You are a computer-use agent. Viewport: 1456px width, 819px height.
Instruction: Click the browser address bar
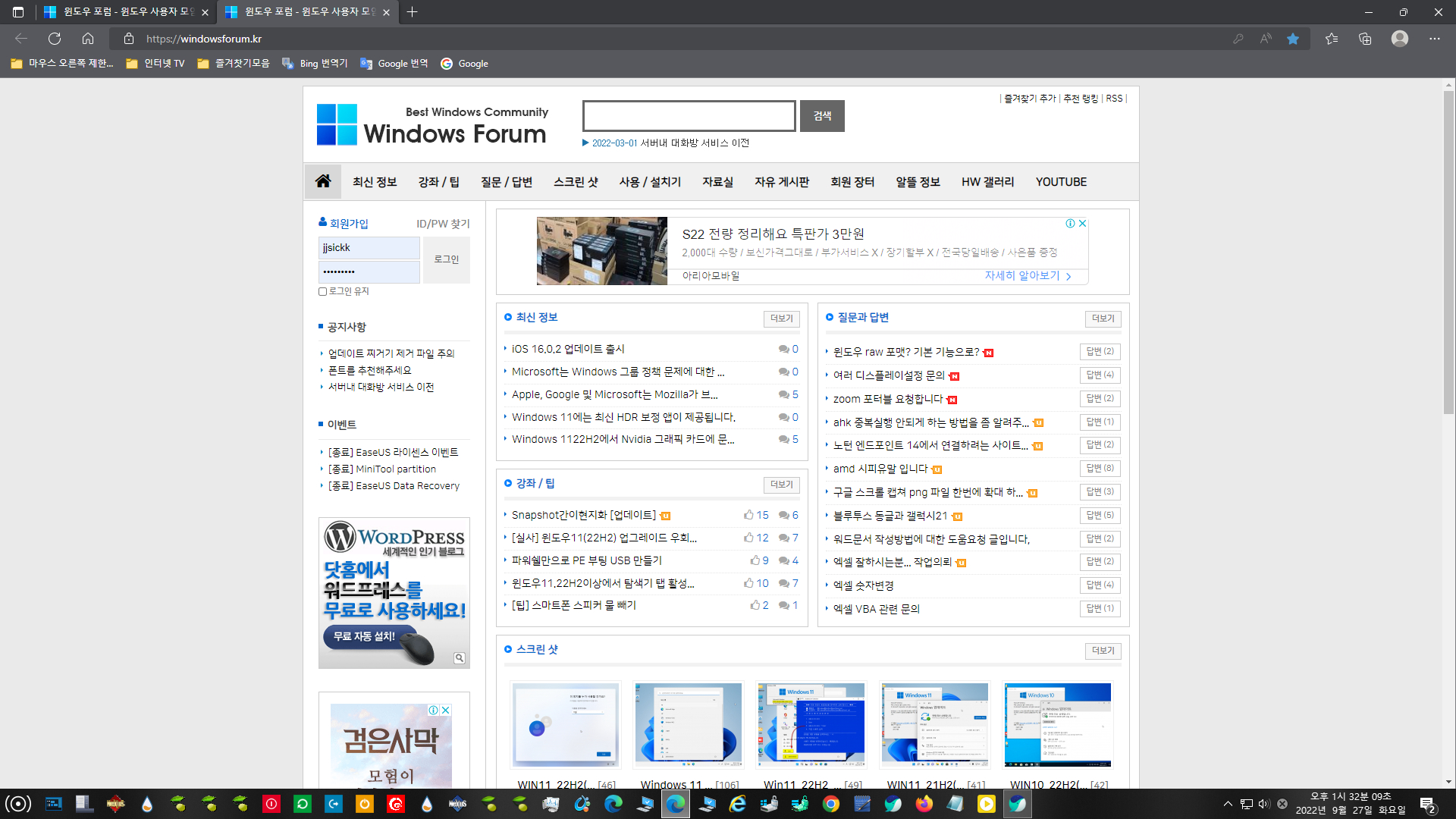click(x=682, y=39)
